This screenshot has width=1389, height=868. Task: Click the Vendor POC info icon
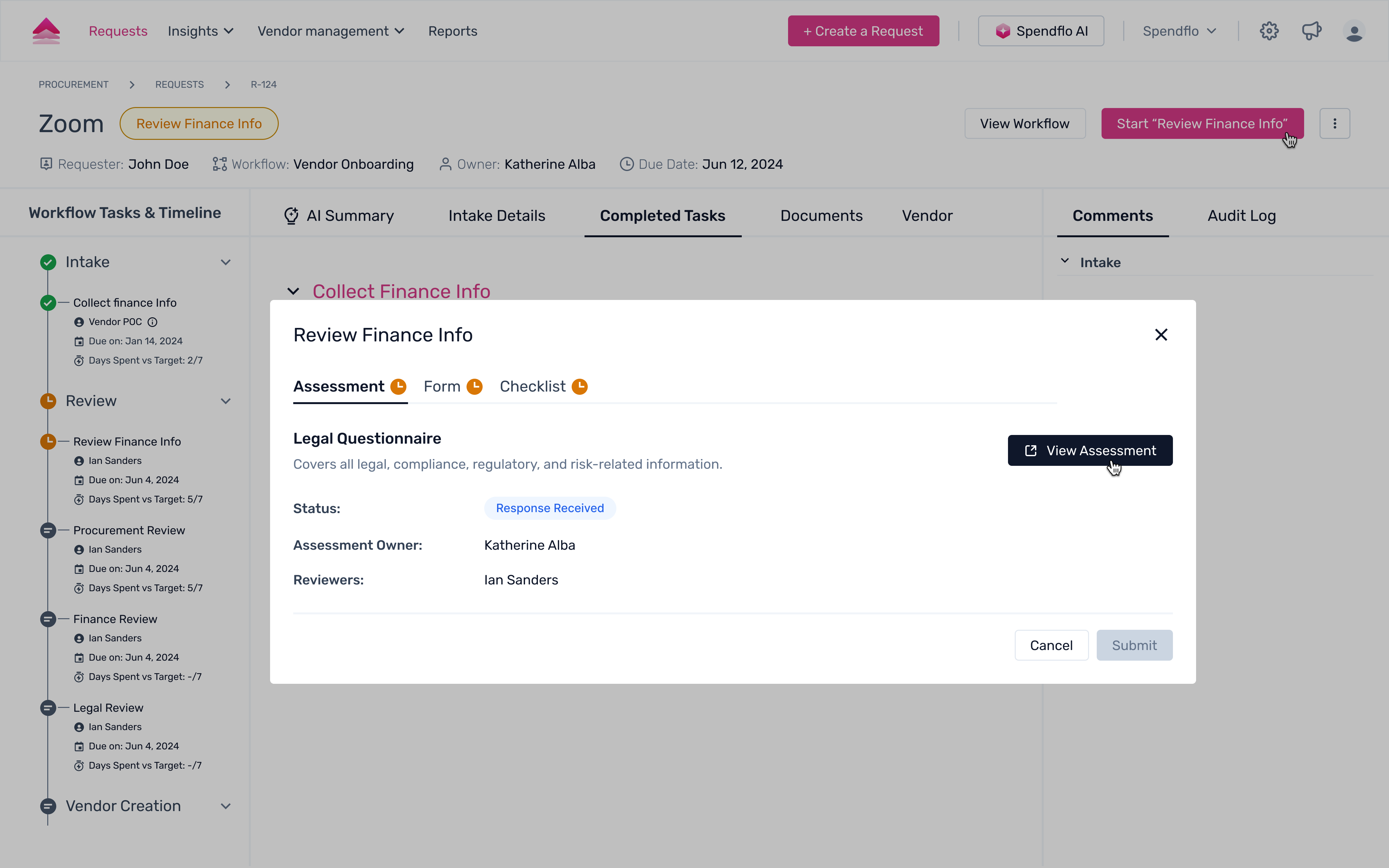click(152, 322)
